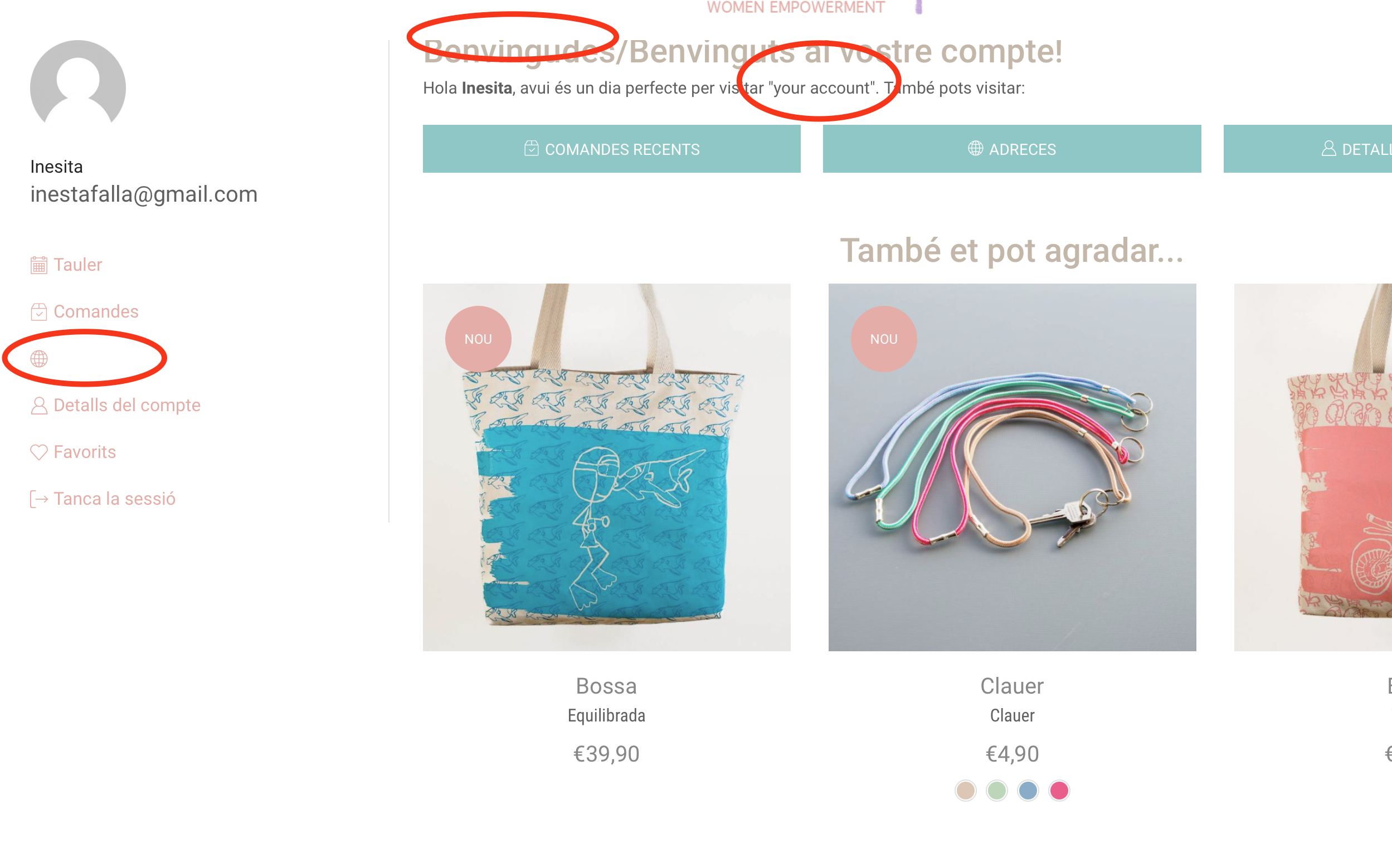
Task: Select the pink color swatch for Clauer
Action: pos(1059,791)
